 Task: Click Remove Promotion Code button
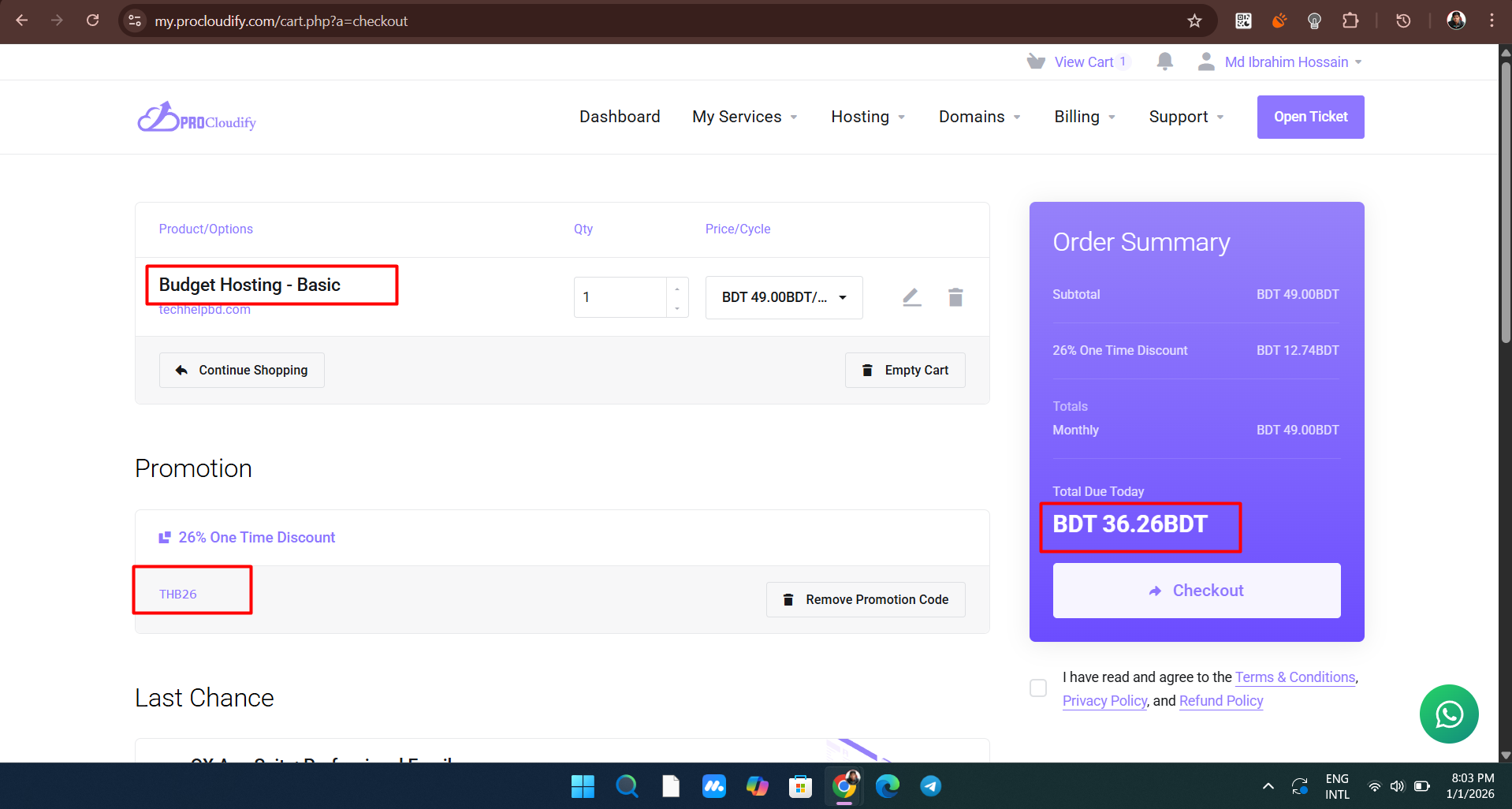866,600
